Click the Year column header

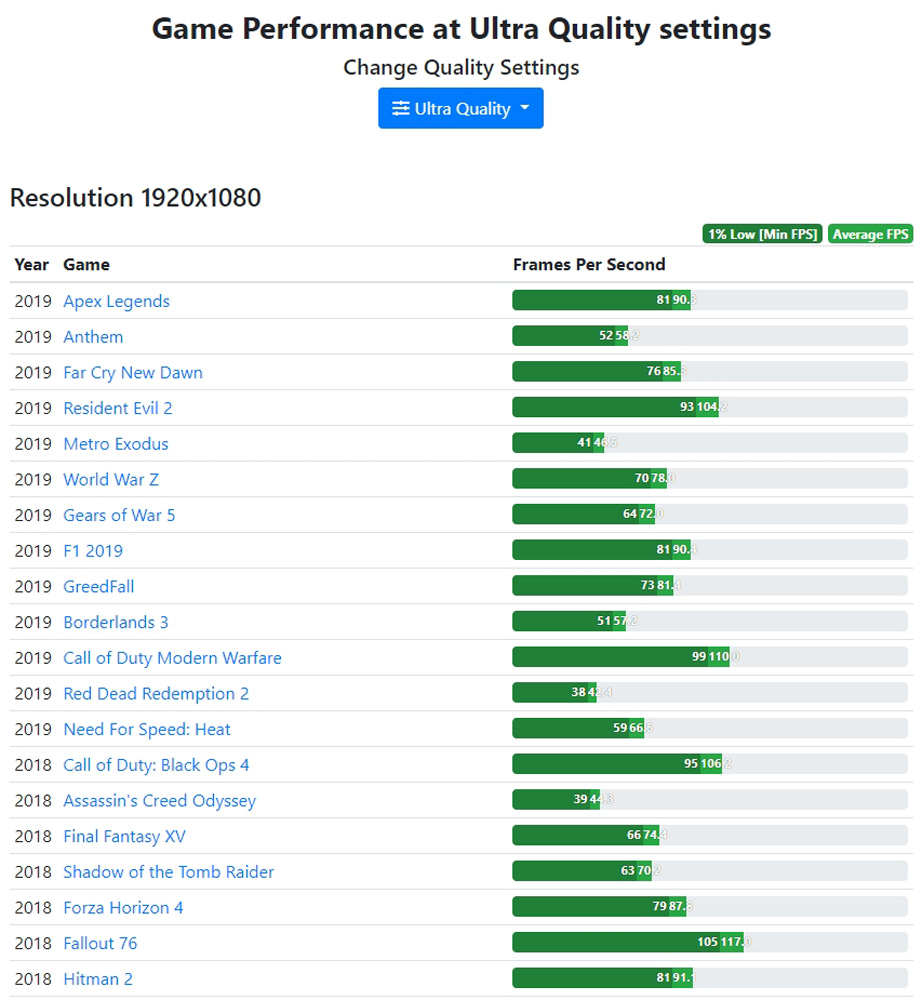pos(31,265)
